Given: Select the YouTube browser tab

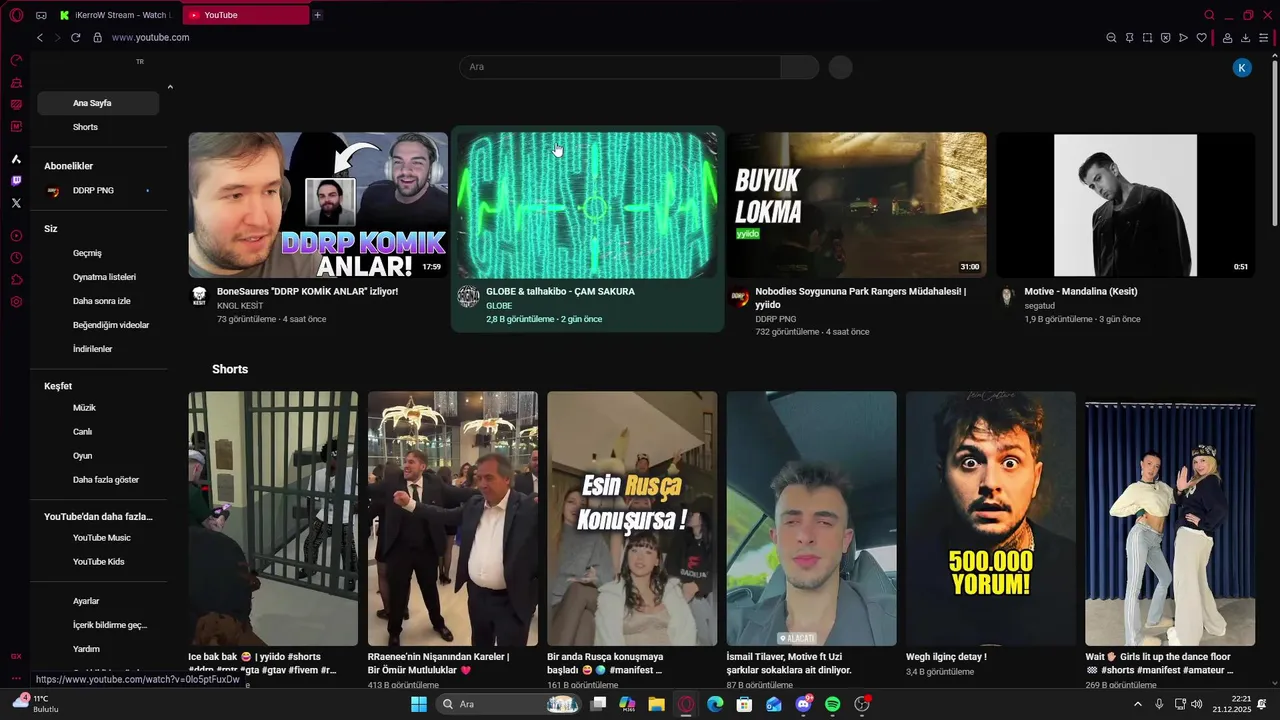Looking at the screenshot, I should pyautogui.click(x=247, y=15).
